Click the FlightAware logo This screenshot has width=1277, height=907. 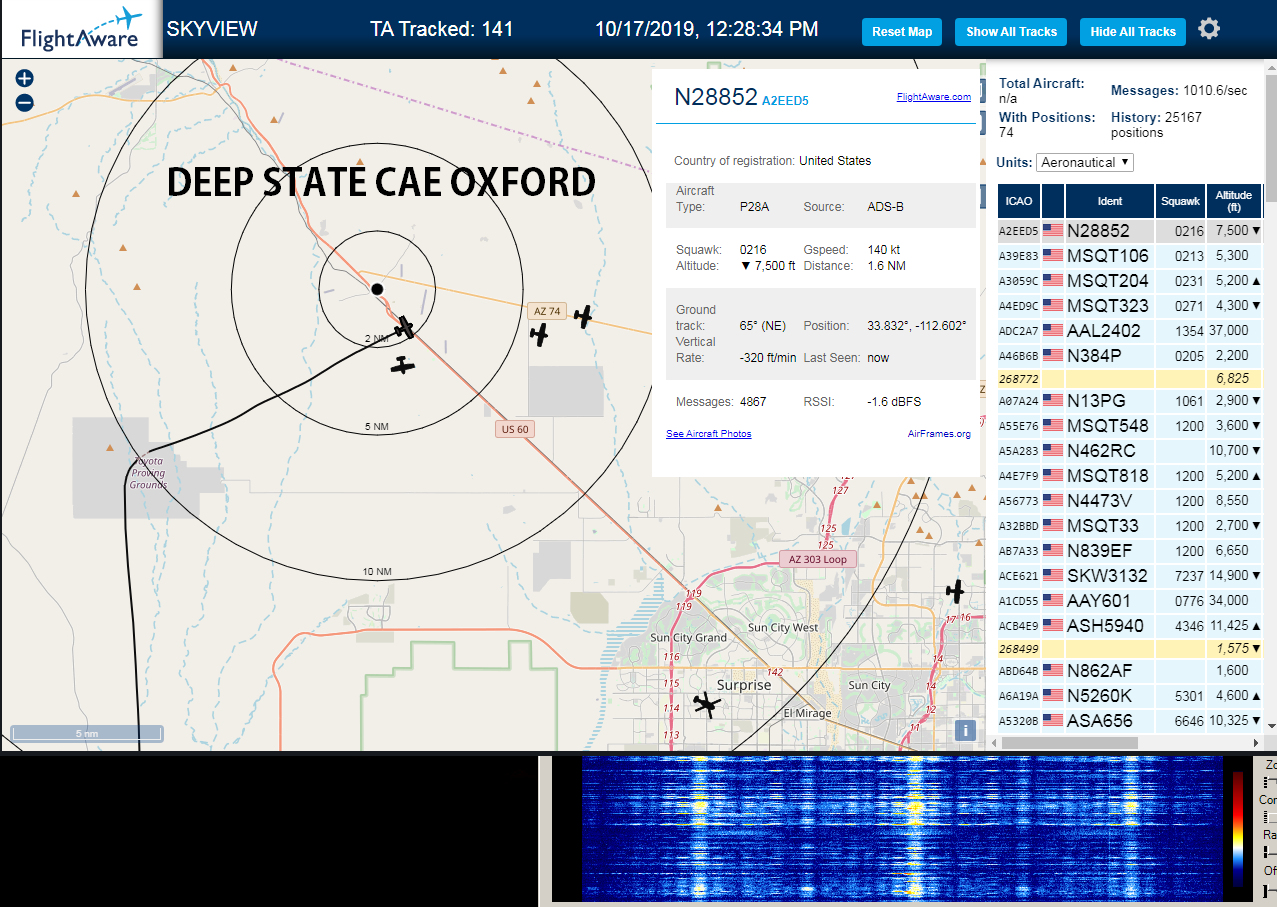pos(81,29)
